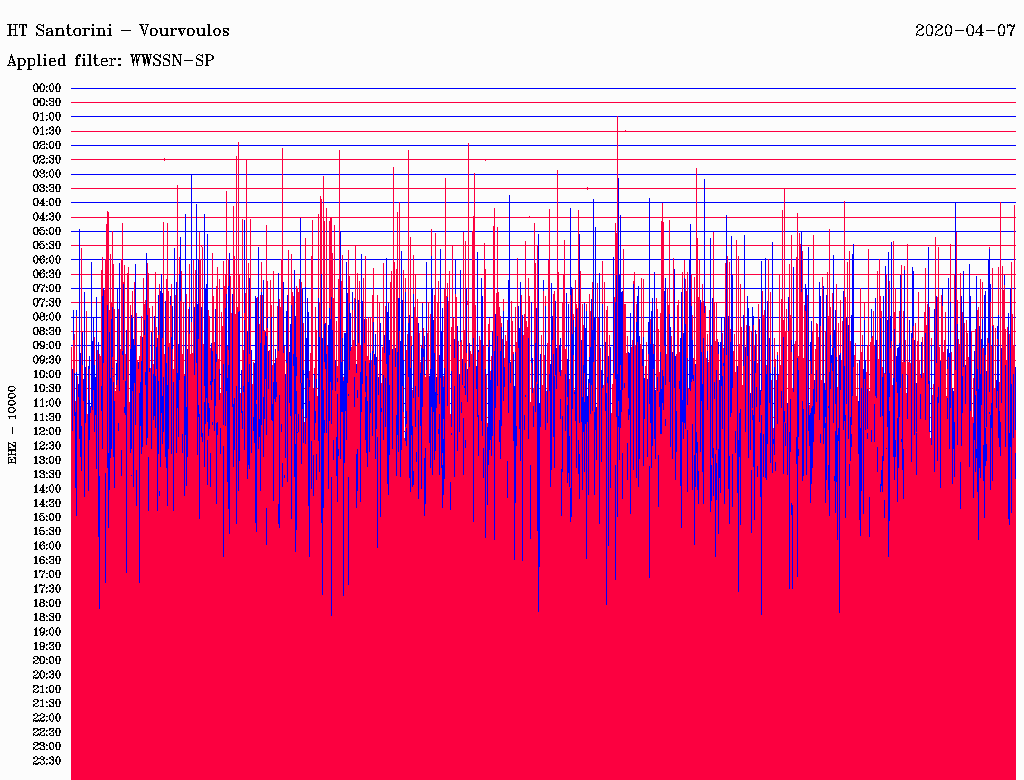This screenshot has width=1024, height=780.
Task: Click the date '2020-04-07'
Action: [x=965, y=31]
